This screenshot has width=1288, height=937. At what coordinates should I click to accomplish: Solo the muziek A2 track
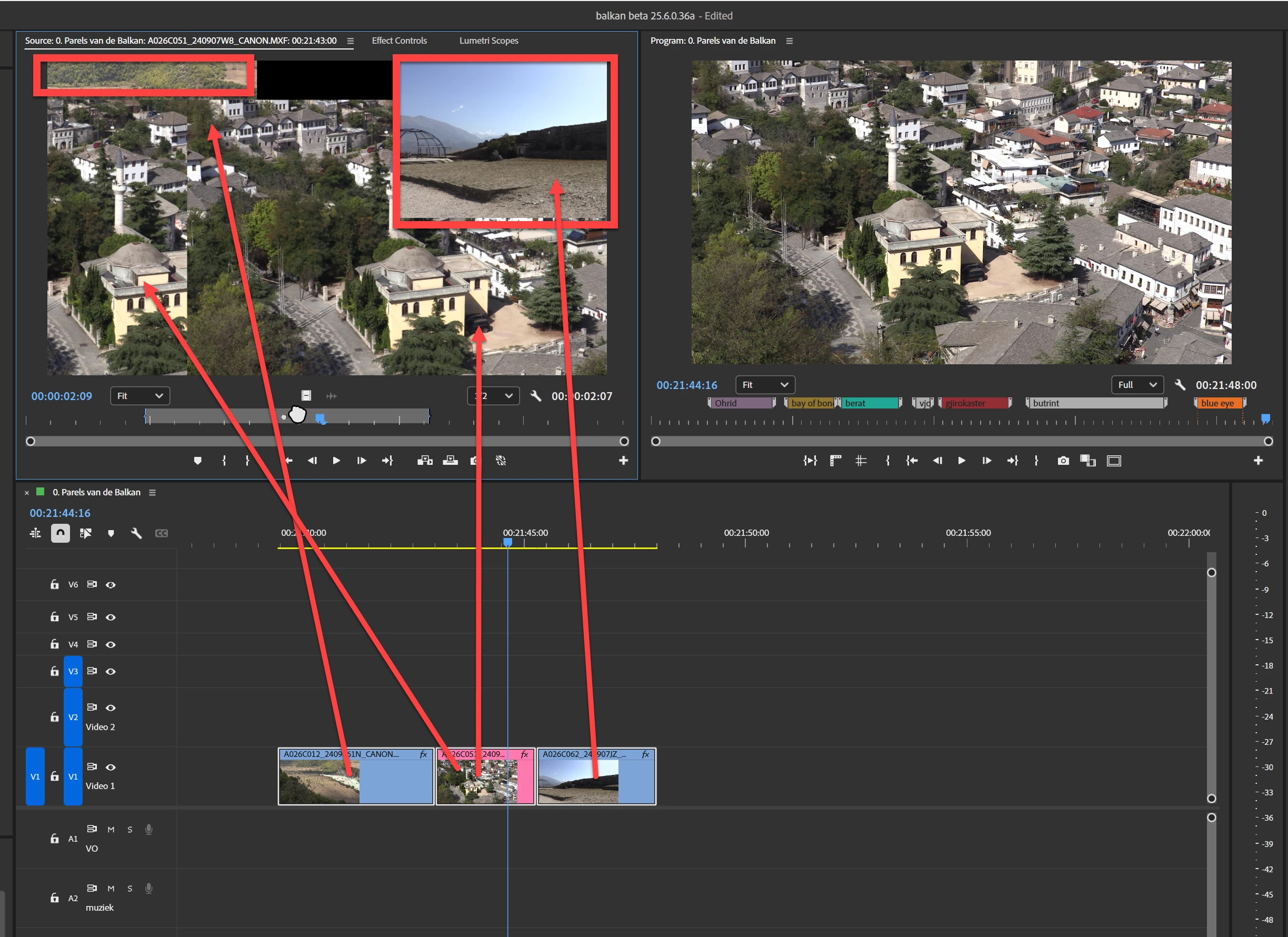pyautogui.click(x=130, y=888)
